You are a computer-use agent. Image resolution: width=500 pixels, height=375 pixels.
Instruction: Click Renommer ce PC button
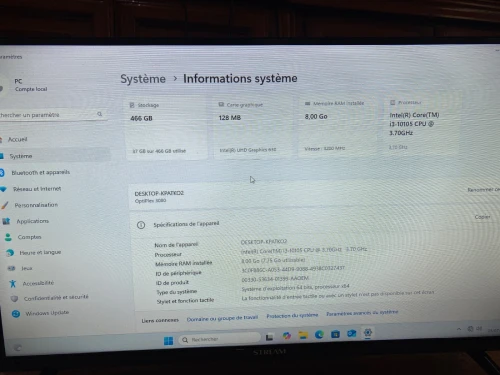483,189
